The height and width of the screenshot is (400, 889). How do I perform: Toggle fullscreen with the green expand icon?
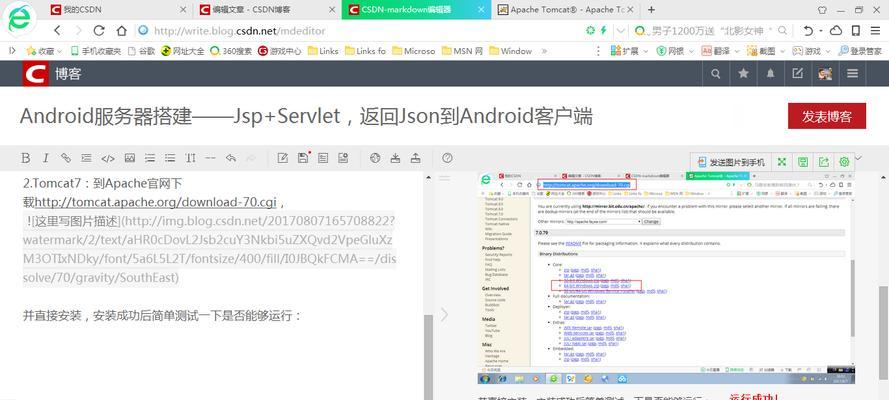tap(782, 162)
